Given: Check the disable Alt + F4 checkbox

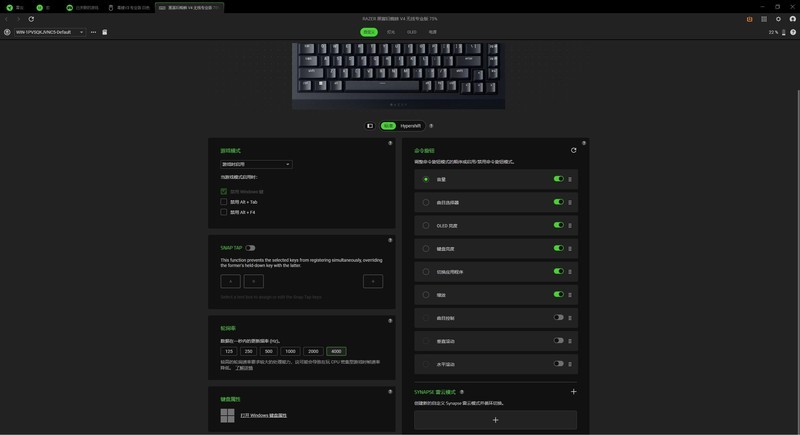Looking at the screenshot, I should pos(223,212).
